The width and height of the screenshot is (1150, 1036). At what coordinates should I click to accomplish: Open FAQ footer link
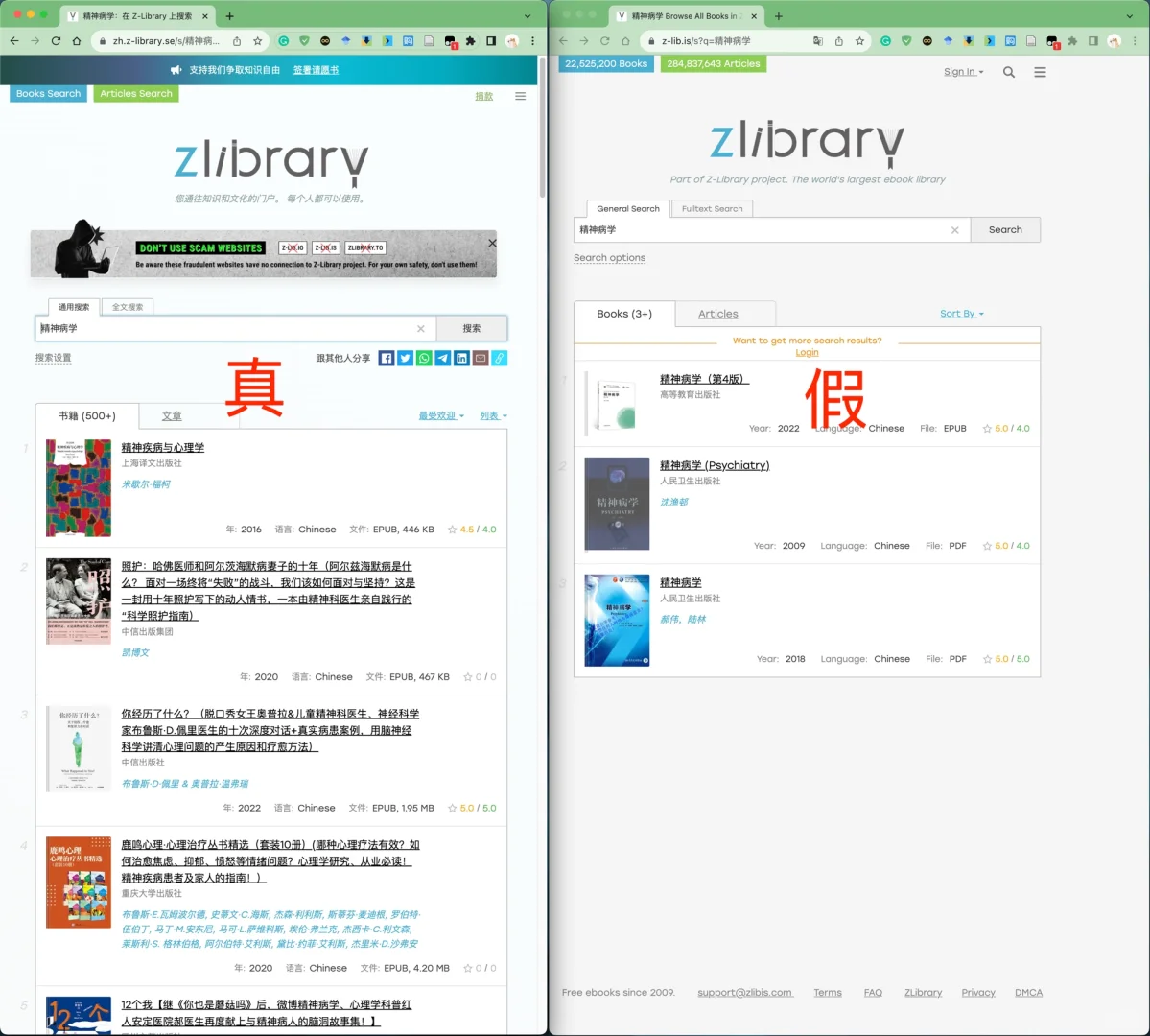873,992
